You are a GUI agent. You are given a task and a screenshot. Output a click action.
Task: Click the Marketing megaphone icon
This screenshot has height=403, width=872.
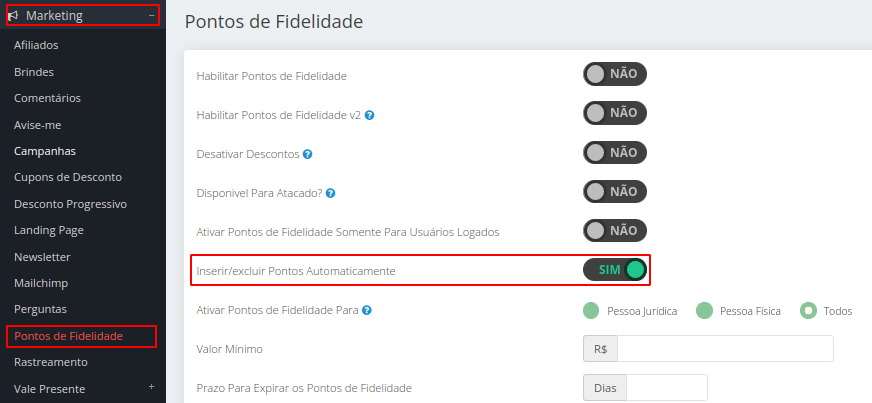pos(14,16)
